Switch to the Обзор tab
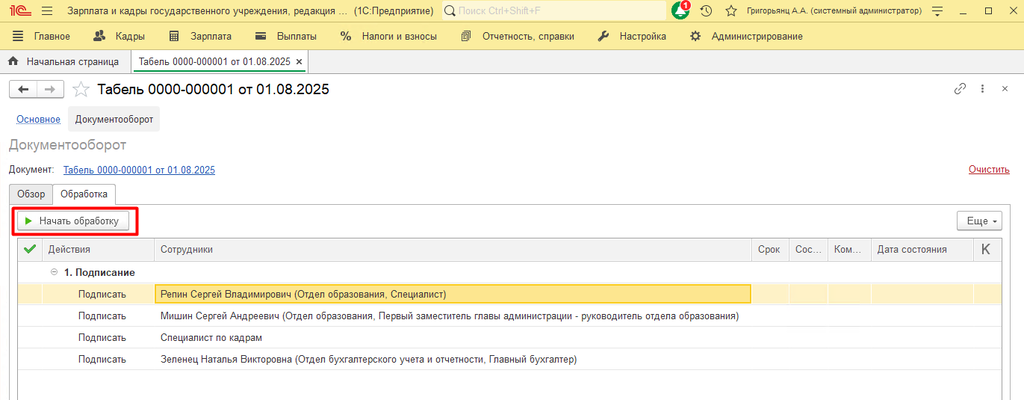 click(30, 193)
